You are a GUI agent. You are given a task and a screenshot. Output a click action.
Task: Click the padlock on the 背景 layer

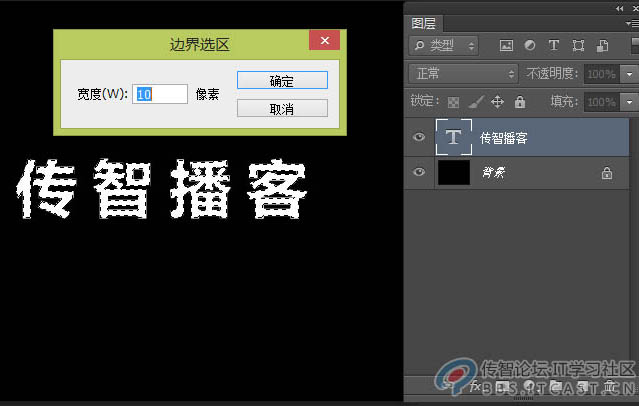tap(607, 173)
